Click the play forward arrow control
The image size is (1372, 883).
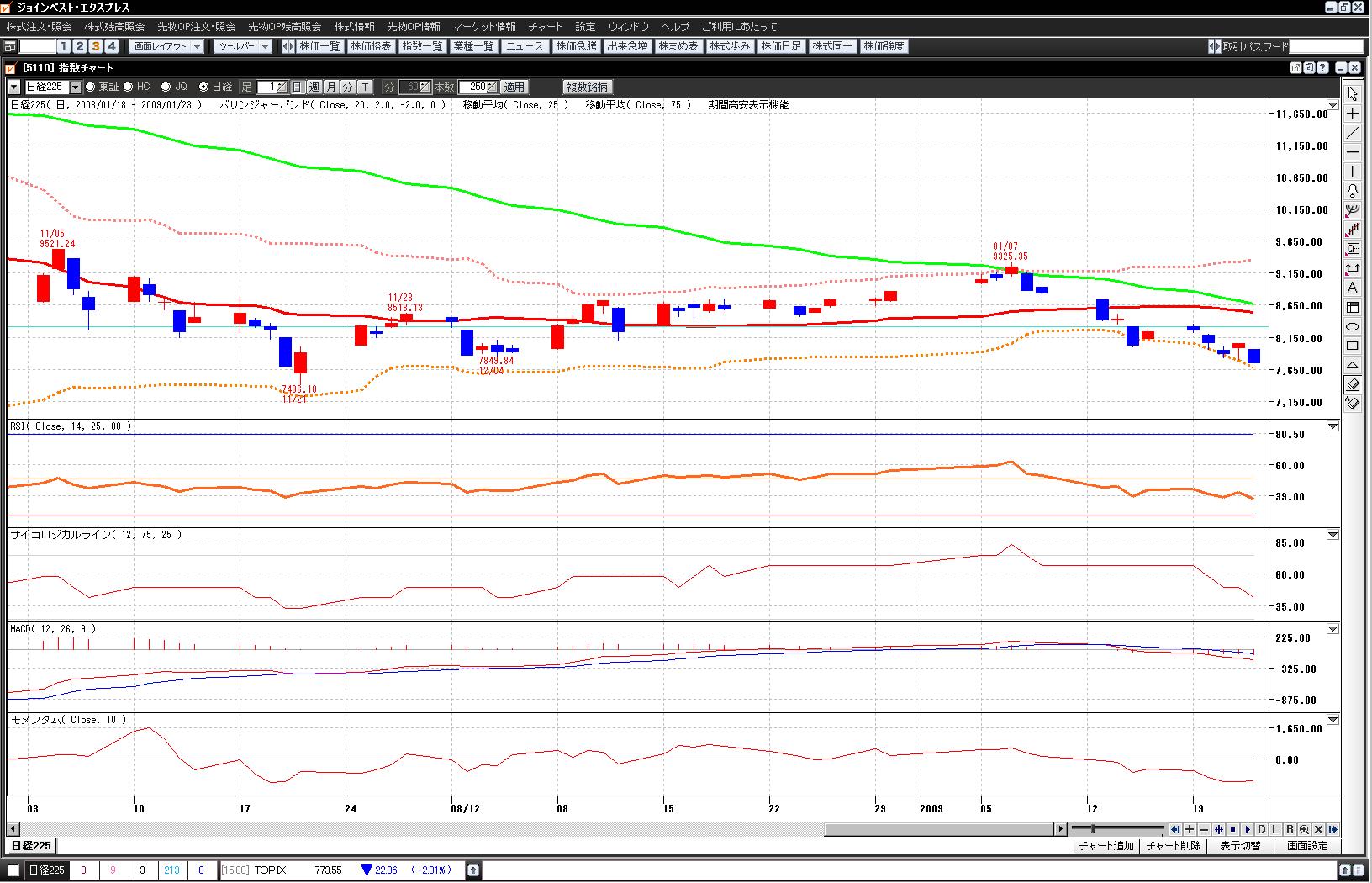(1247, 829)
